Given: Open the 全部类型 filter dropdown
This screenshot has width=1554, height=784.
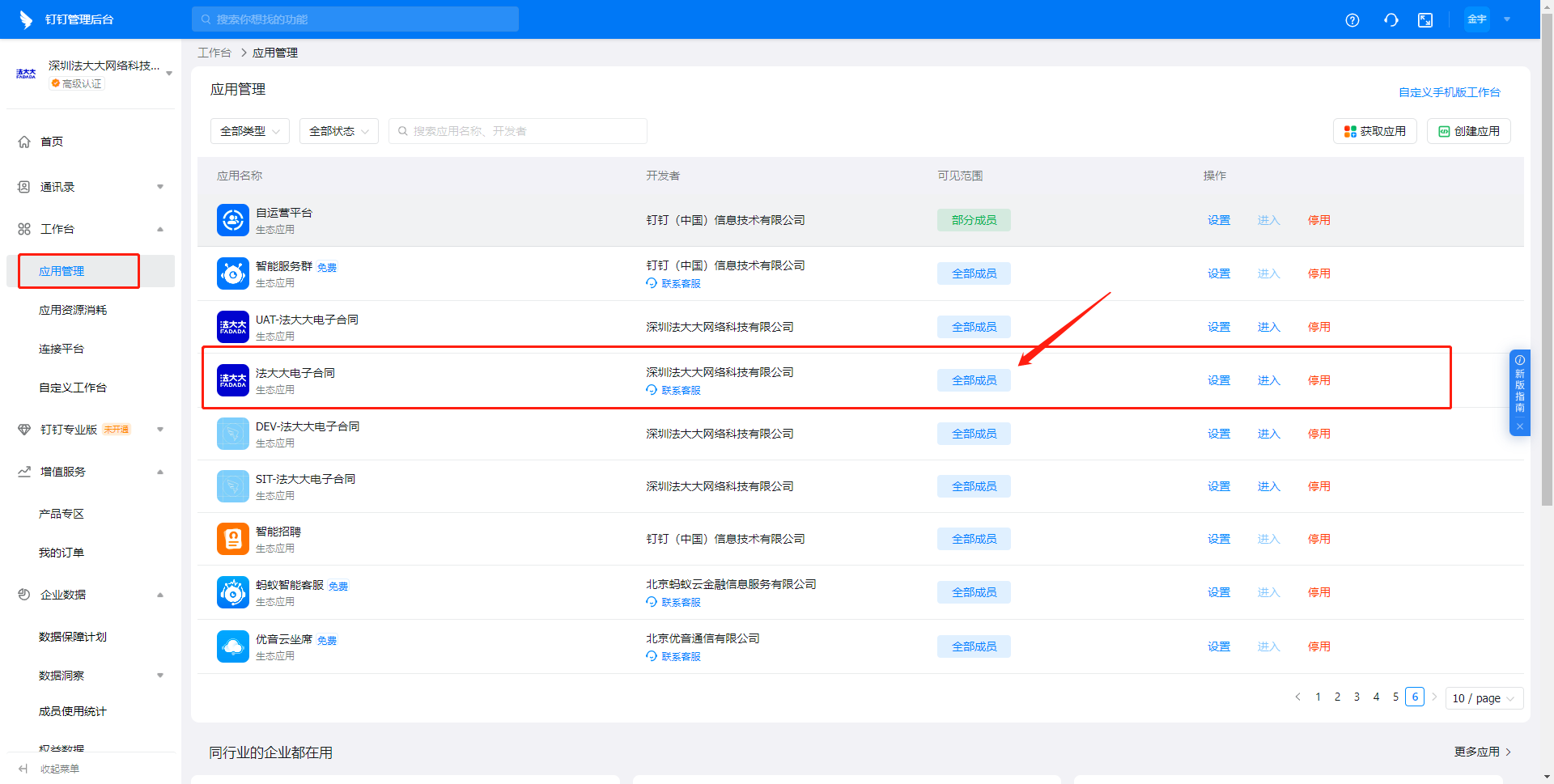Looking at the screenshot, I should [x=250, y=131].
